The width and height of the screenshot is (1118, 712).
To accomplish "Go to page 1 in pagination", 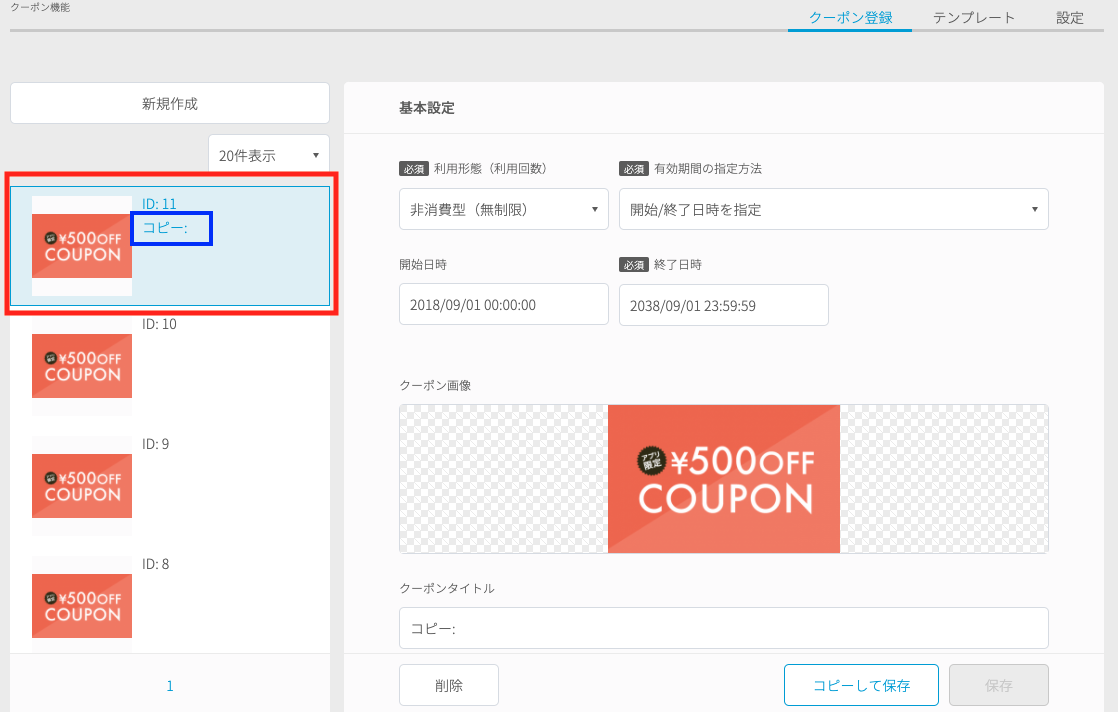I will pos(170,686).
